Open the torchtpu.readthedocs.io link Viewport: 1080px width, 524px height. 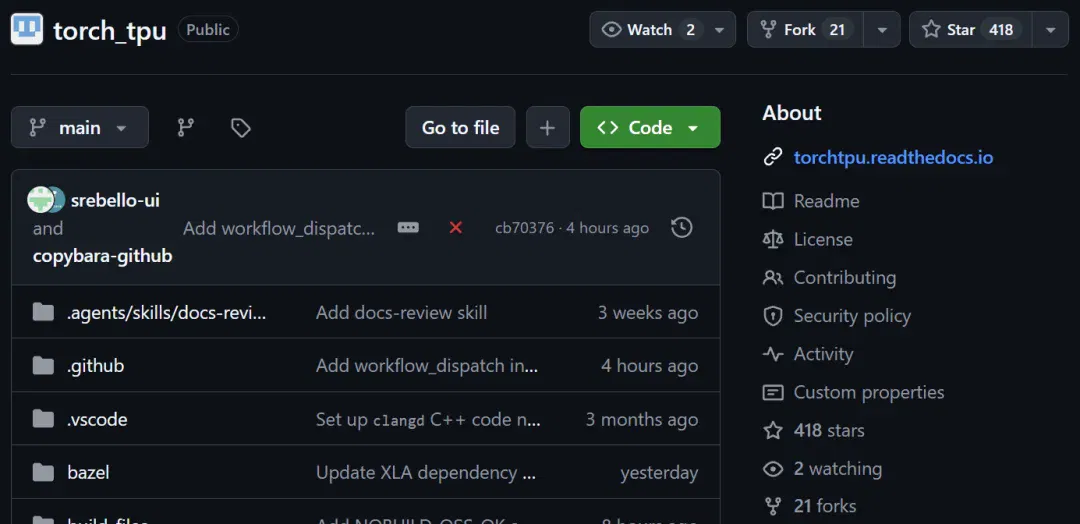pyautogui.click(x=893, y=158)
